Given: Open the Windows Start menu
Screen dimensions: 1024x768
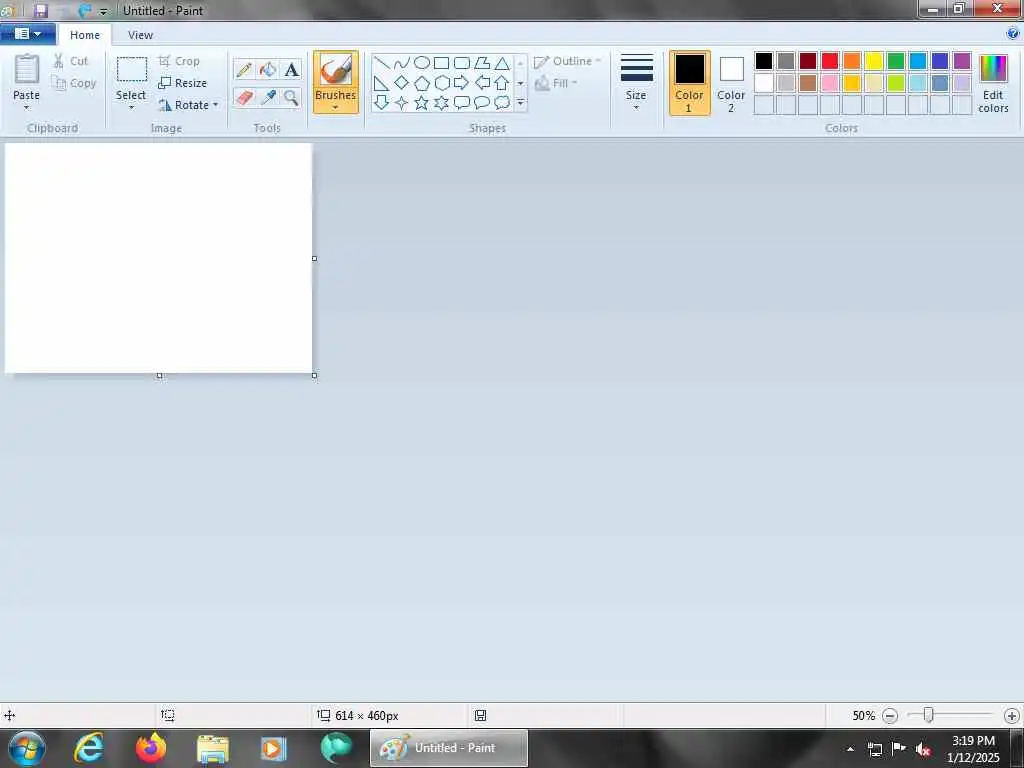Looking at the screenshot, I should click(x=27, y=748).
